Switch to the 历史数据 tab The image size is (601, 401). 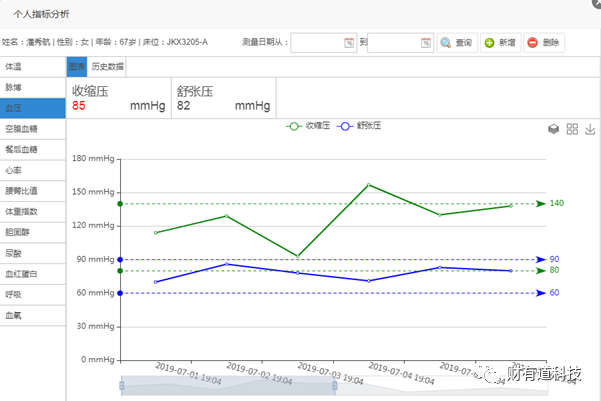pos(107,67)
